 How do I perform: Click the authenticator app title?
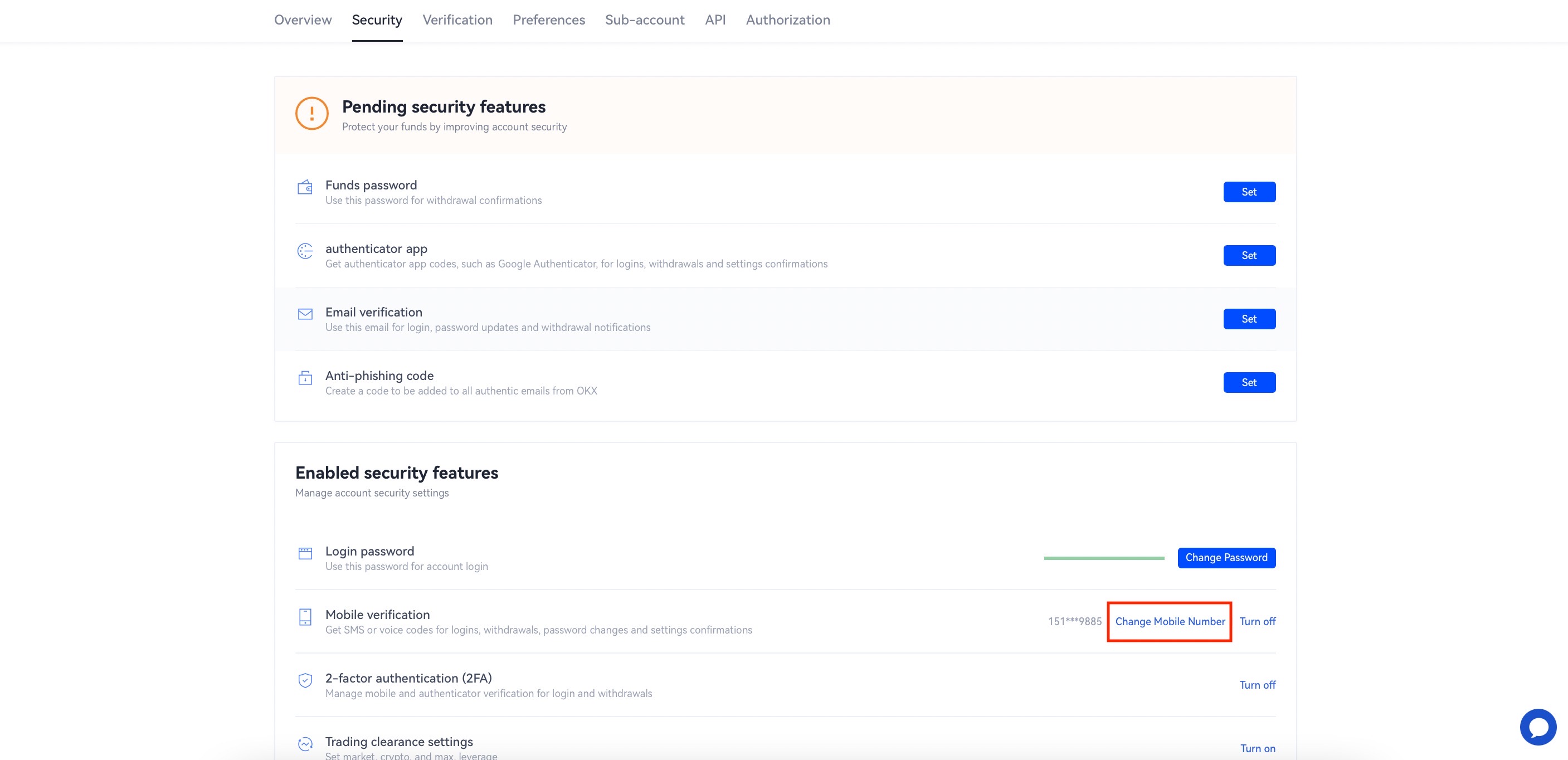point(376,249)
